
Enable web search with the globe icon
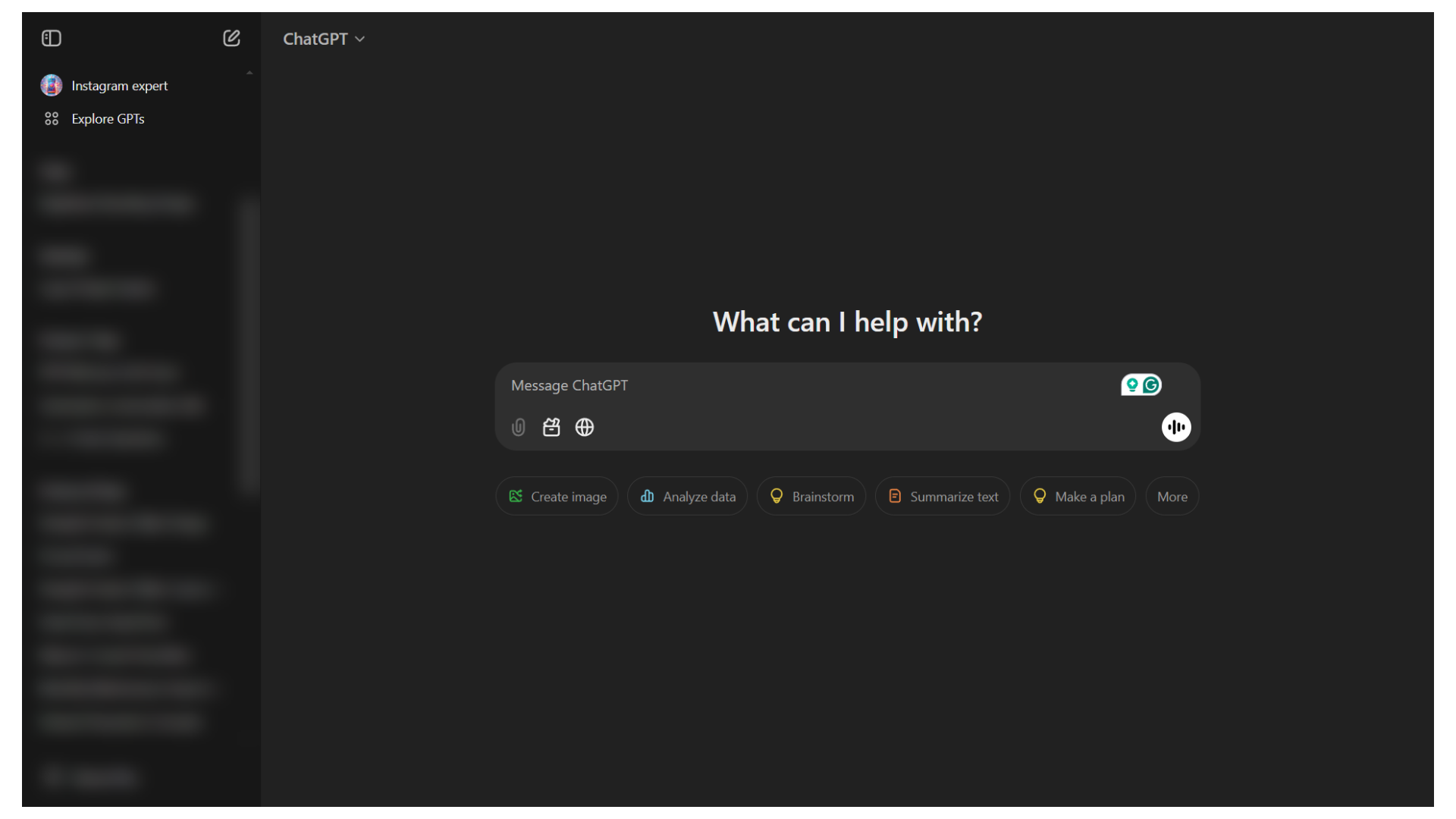click(585, 428)
